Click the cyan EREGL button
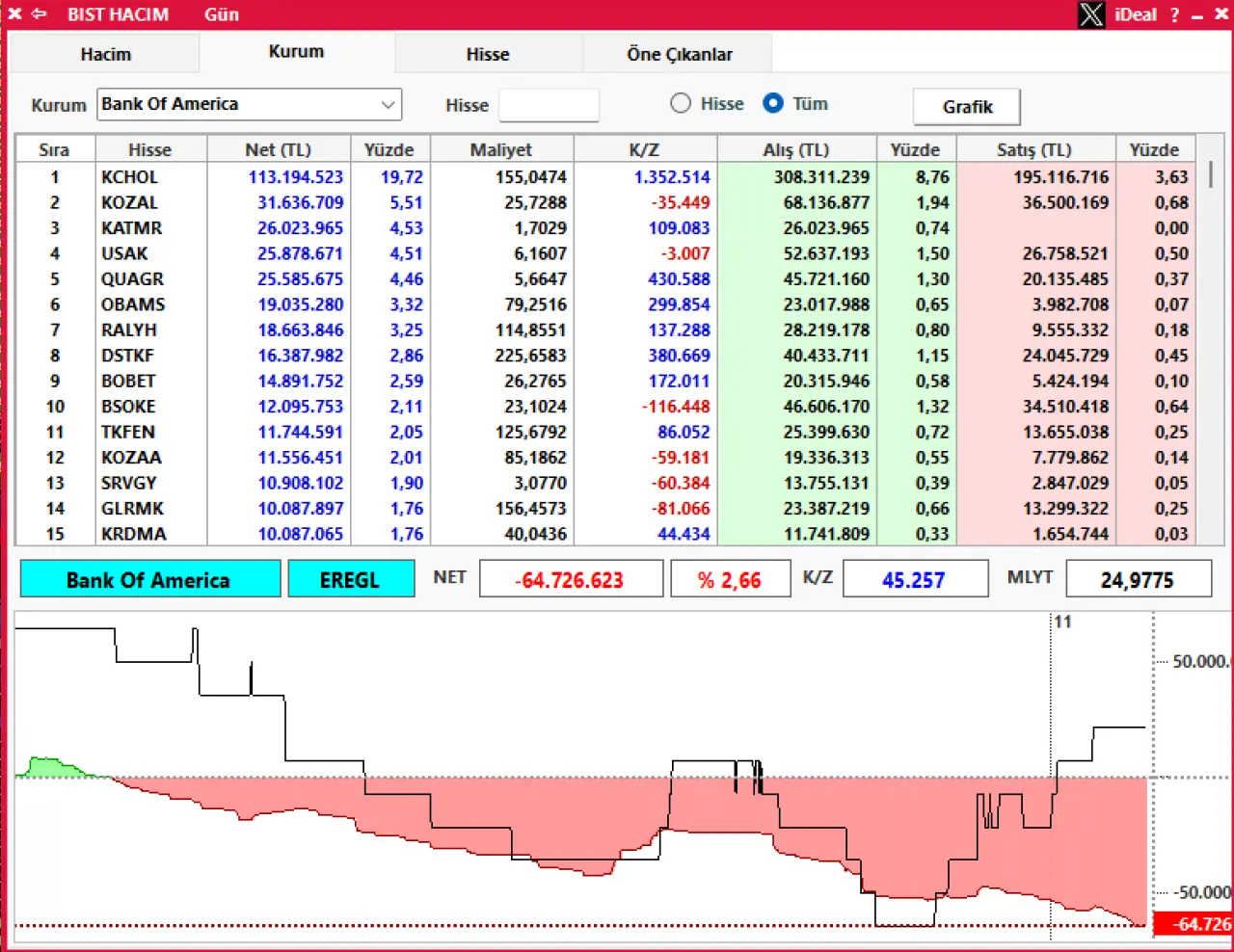 pos(351,580)
